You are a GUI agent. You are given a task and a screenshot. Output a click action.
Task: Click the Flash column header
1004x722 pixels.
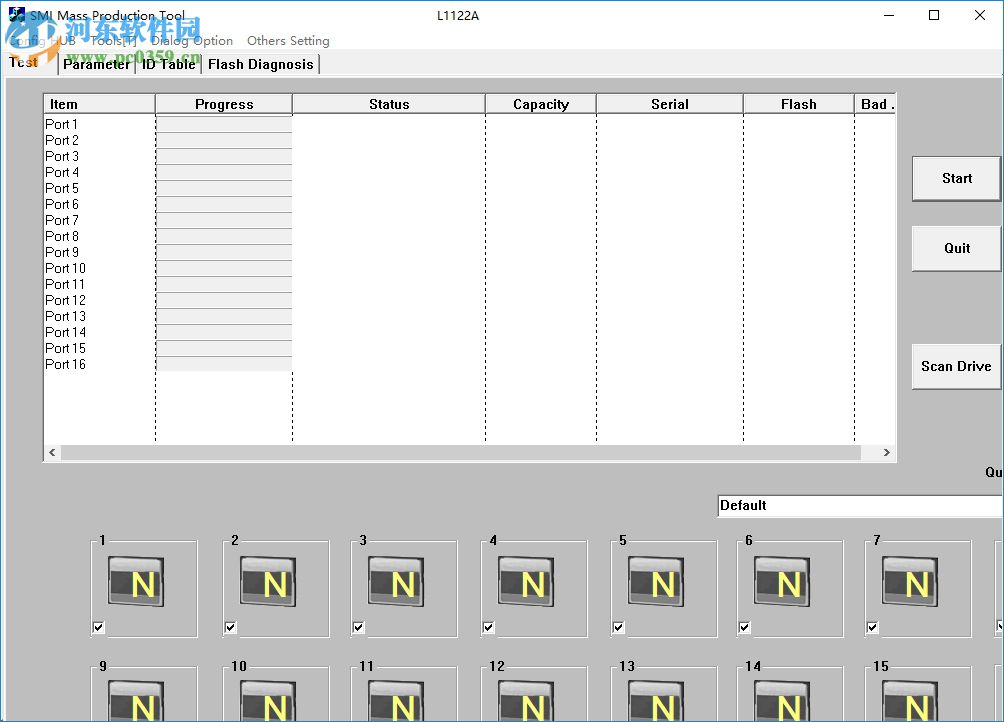coord(798,104)
